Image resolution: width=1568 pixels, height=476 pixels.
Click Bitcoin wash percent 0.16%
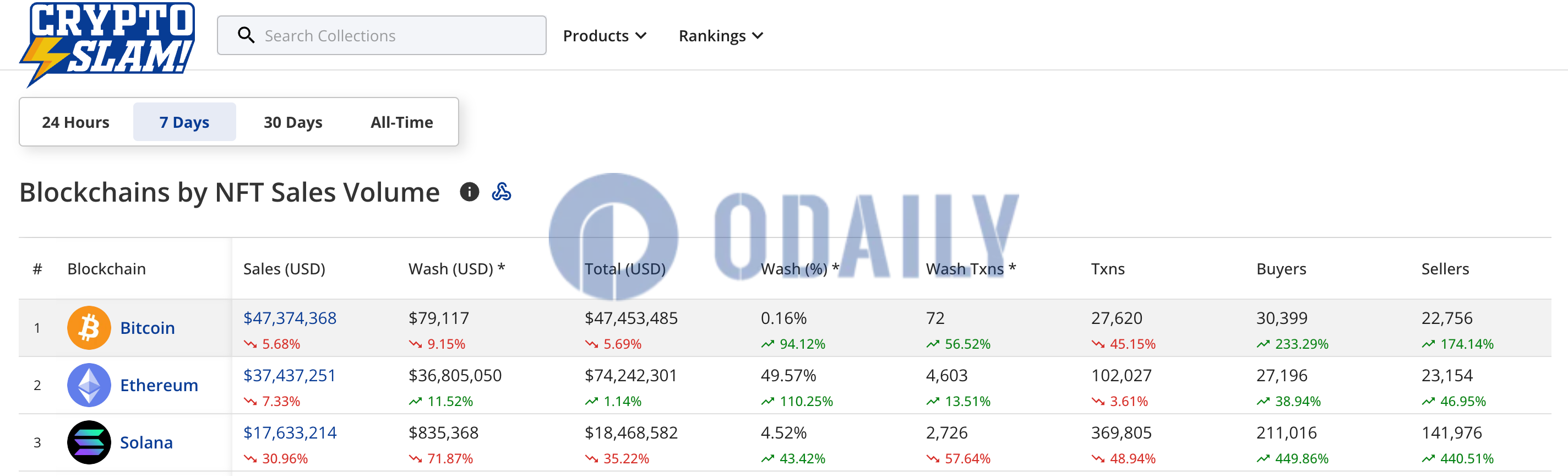784,318
